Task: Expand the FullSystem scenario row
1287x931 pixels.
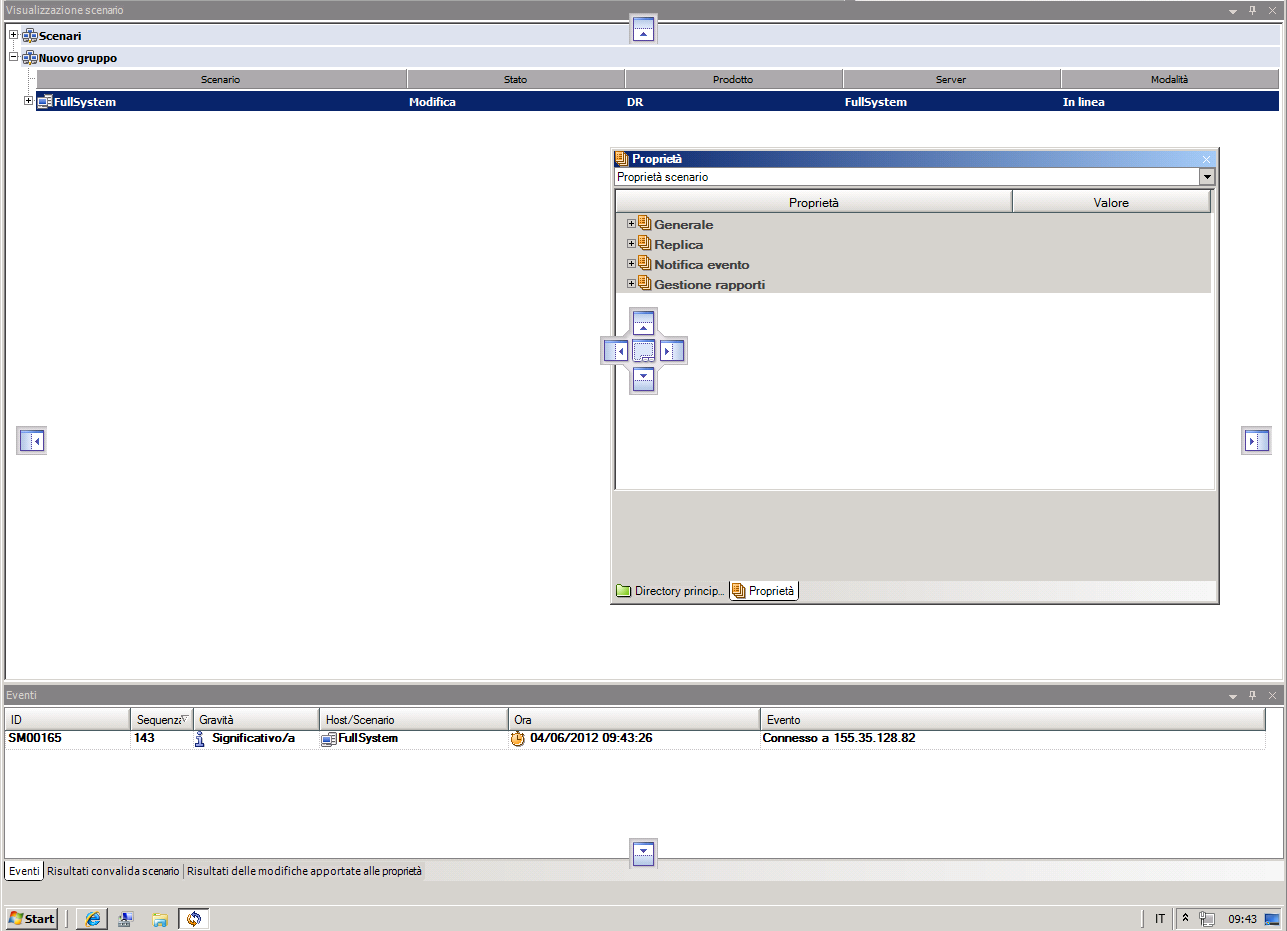Action: [29, 101]
